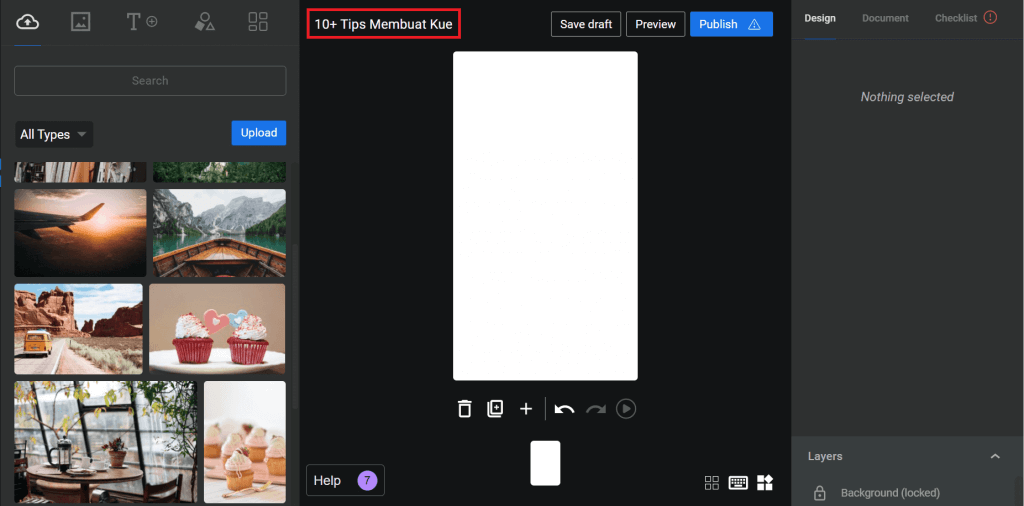Image resolution: width=1024 pixels, height=506 pixels.
Task: Click the Upload button
Action: pos(259,133)
